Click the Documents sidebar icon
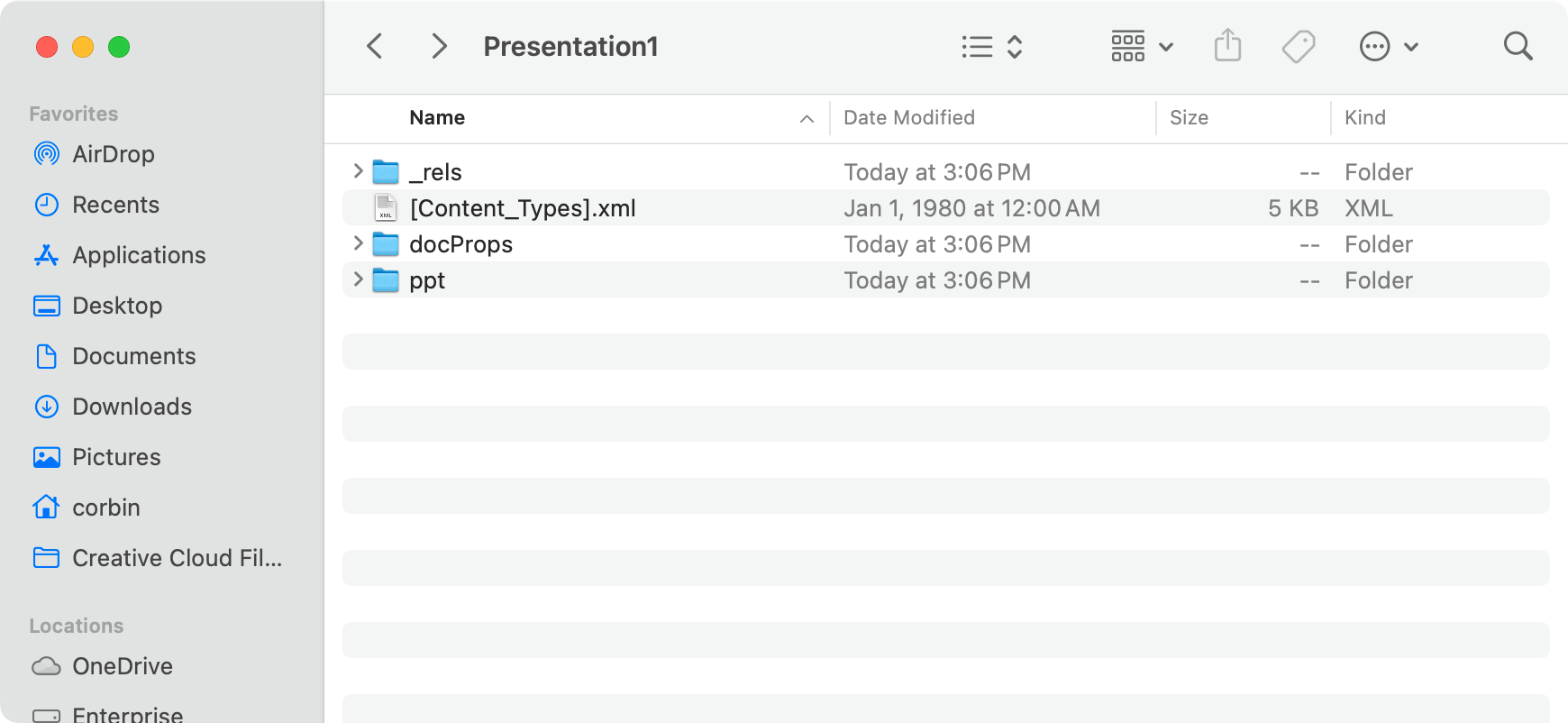Viewport: 1568px width, 723px height. coord(47,356)
